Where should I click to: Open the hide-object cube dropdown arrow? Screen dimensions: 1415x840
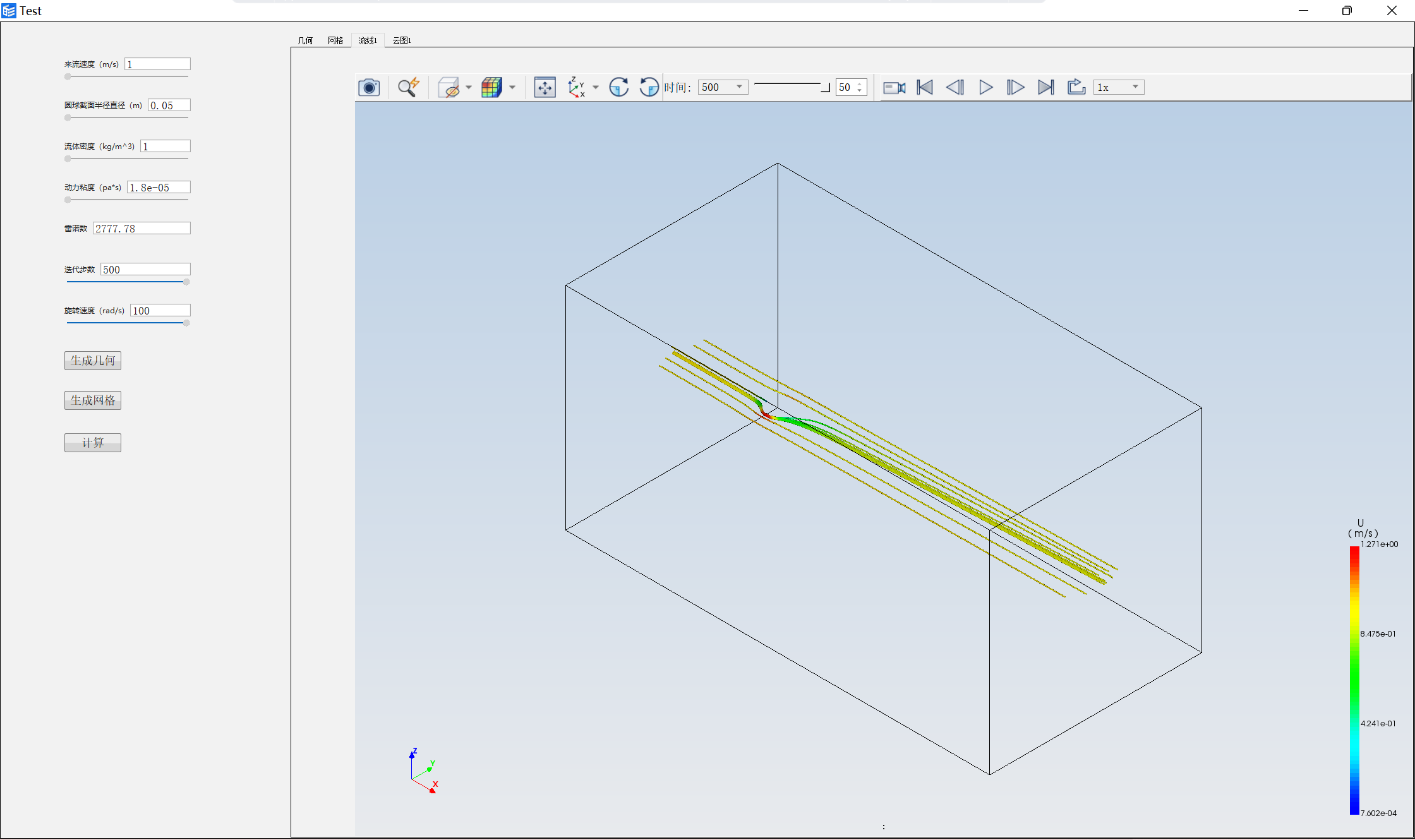point(469,87)
